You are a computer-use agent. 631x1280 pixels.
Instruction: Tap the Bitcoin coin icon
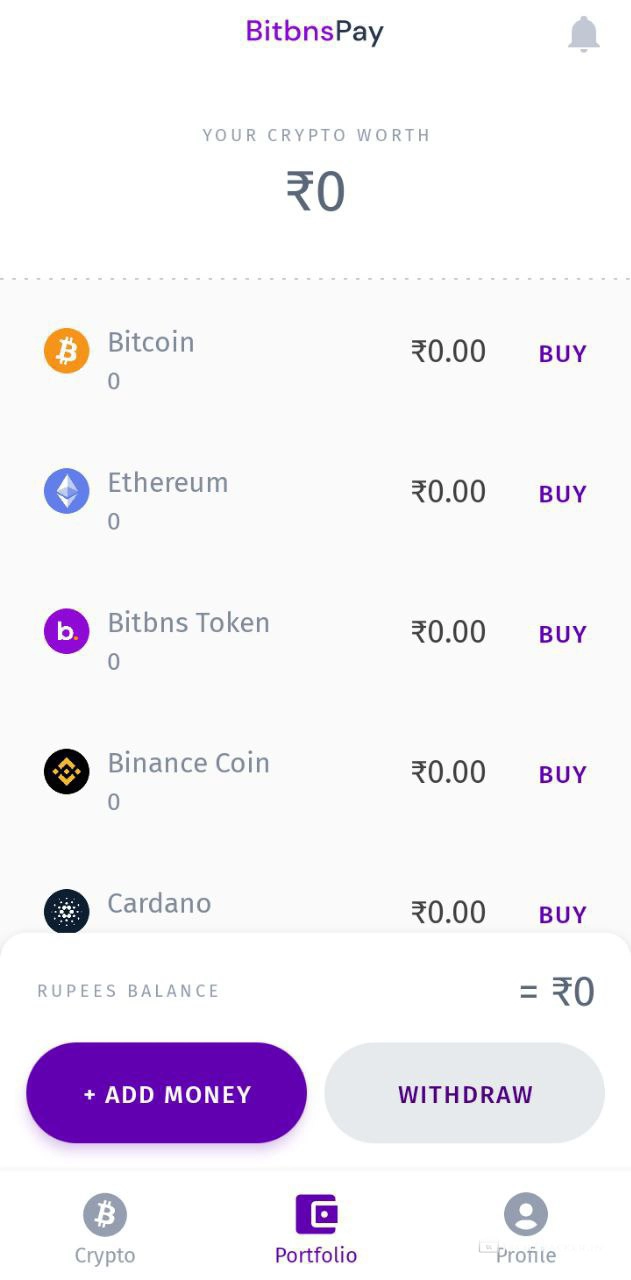67,352
